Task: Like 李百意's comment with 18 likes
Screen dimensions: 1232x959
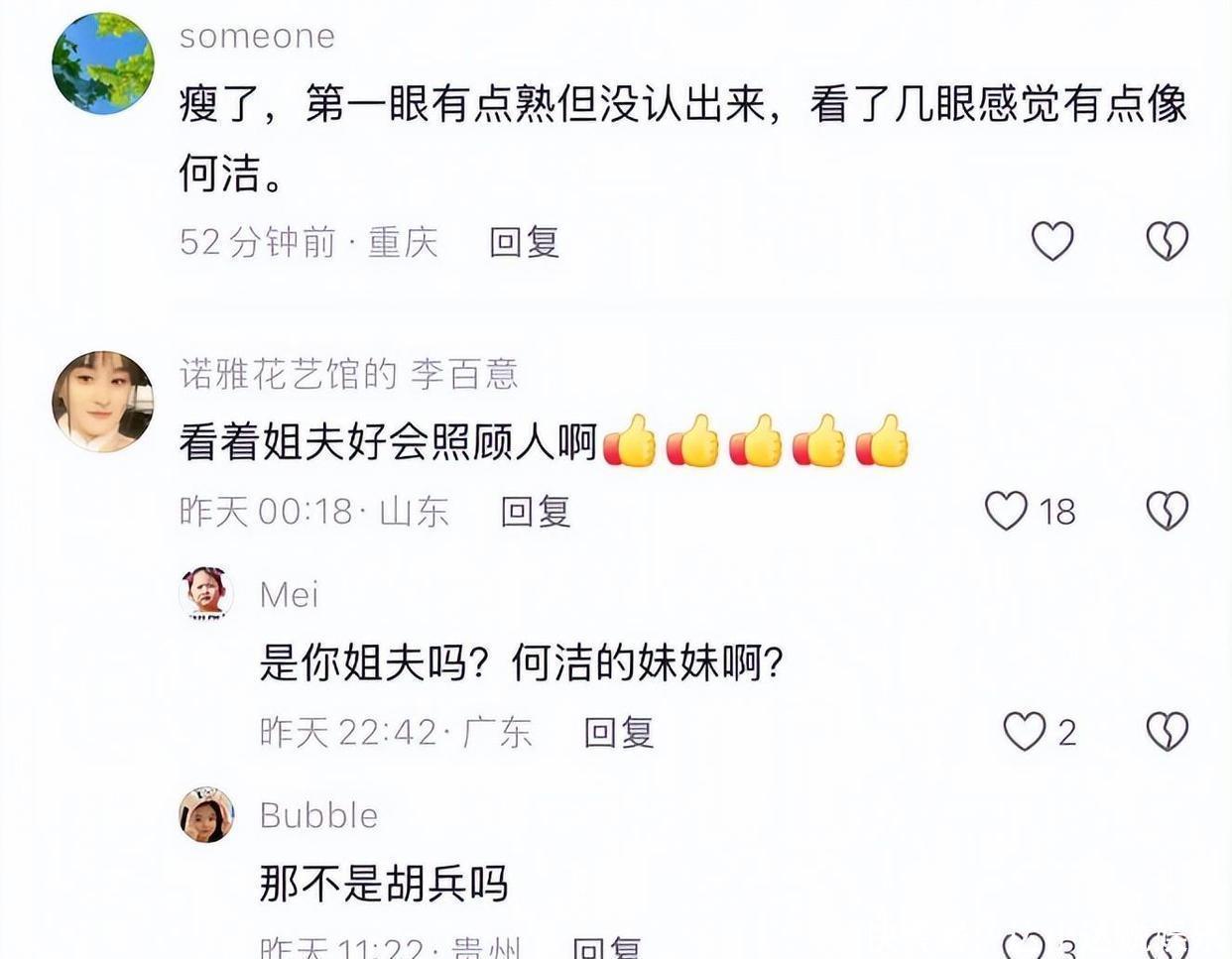Action: [1006, 511]
